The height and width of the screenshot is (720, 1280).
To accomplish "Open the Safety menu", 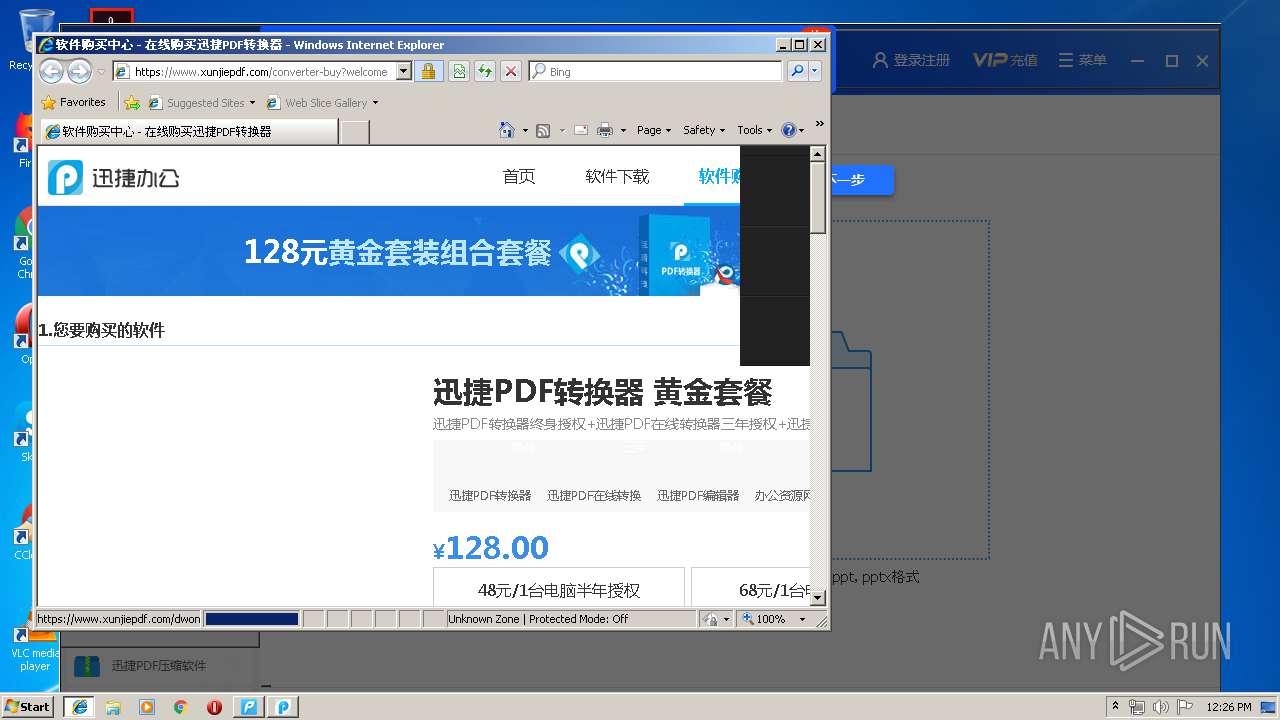I will click(704, 130).
